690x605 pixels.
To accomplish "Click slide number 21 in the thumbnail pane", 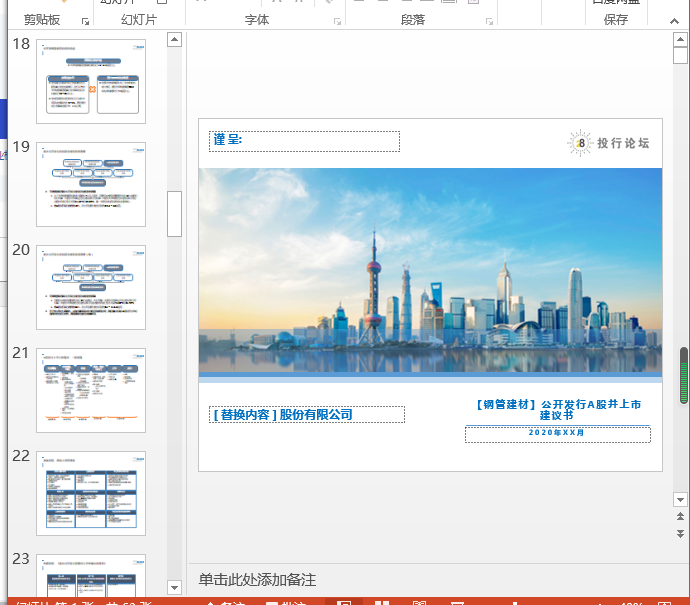I will pos(21,353).
